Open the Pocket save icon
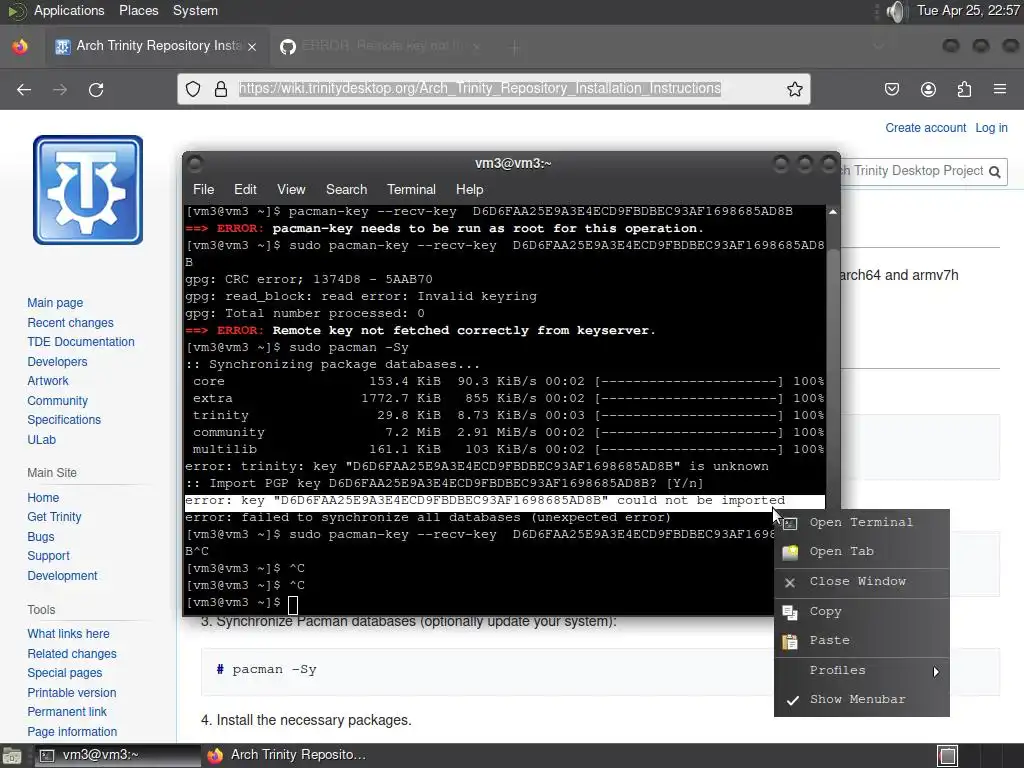Image resolution: width=1024 pixels, height=768 pixels. click(x=892, y=89)
